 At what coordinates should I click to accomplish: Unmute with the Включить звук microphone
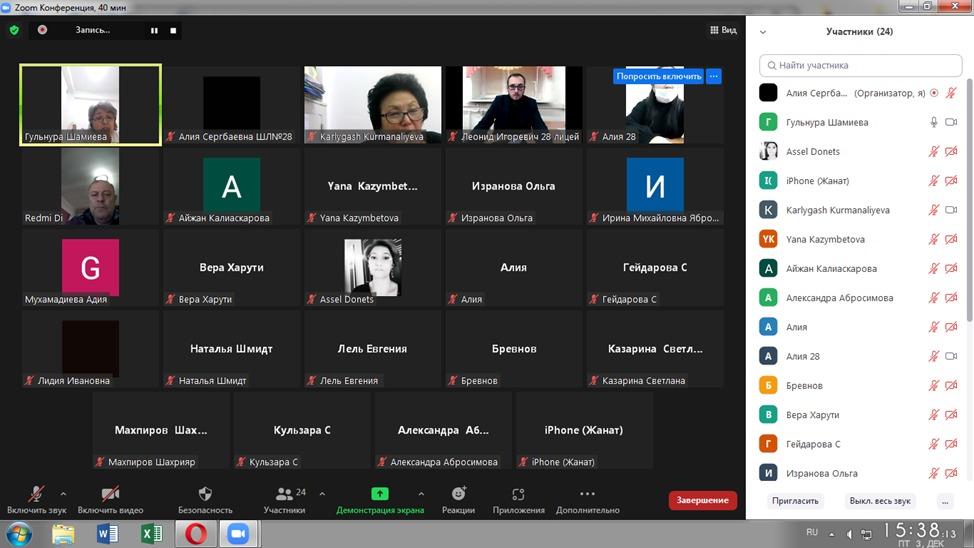pos(36,494)
